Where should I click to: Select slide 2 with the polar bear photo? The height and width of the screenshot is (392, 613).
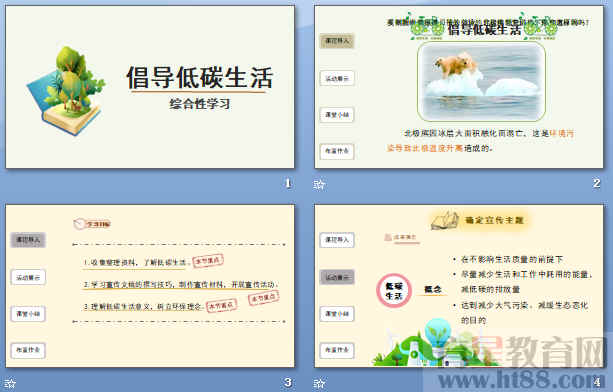(x=459, y=87)
